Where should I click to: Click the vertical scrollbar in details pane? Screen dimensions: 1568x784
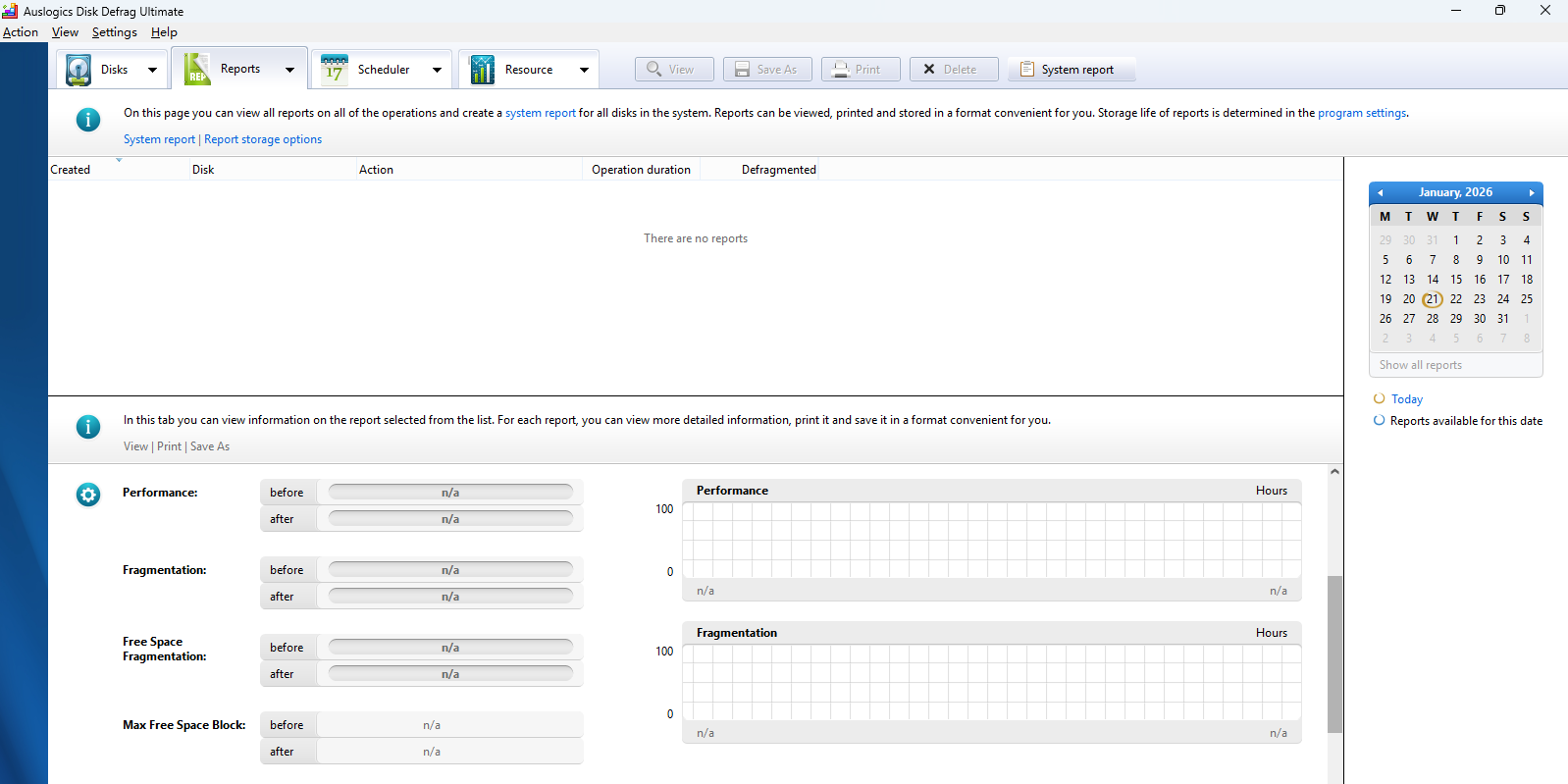pos(1334,653)
